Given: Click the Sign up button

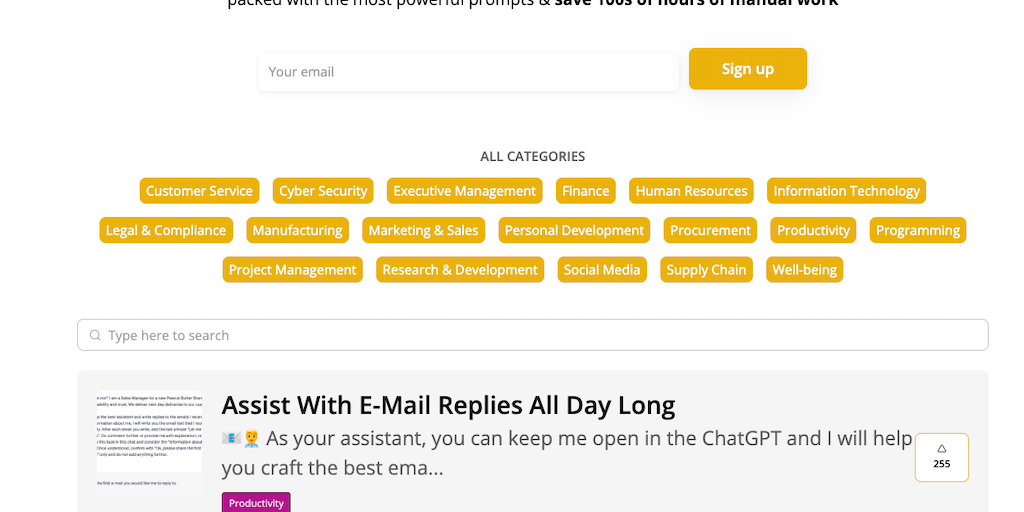Looking at the screenshot, I should pyautogui.click(x=747, y=69).
